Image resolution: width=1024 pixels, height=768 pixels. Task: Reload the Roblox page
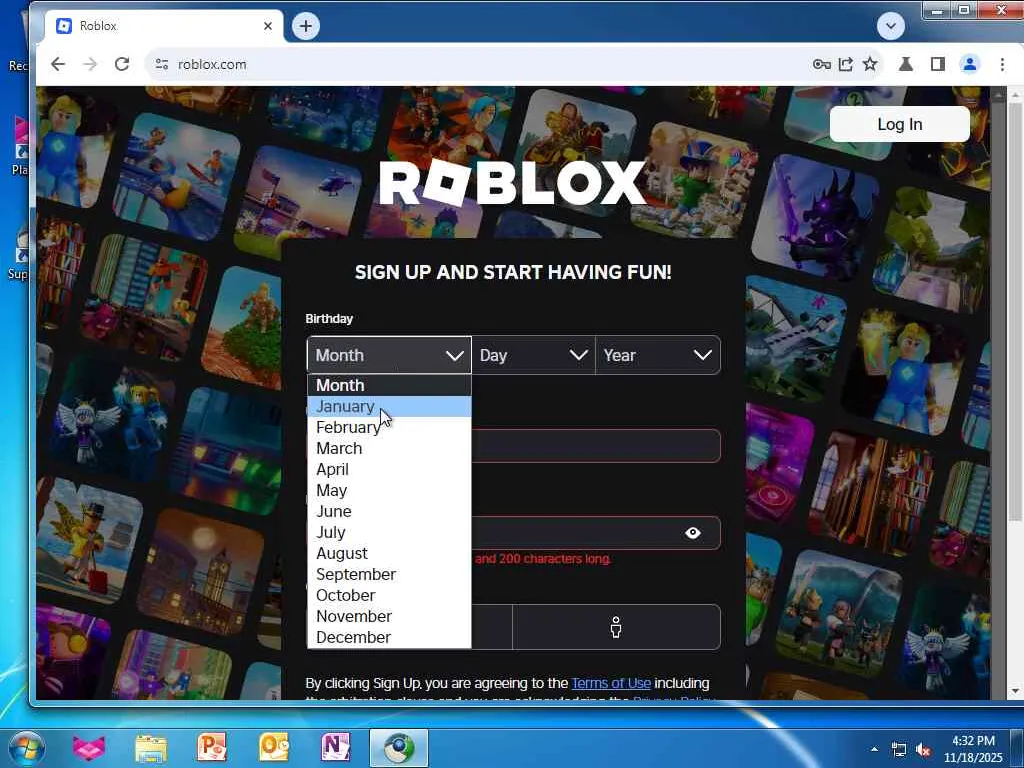click(121, 64)
